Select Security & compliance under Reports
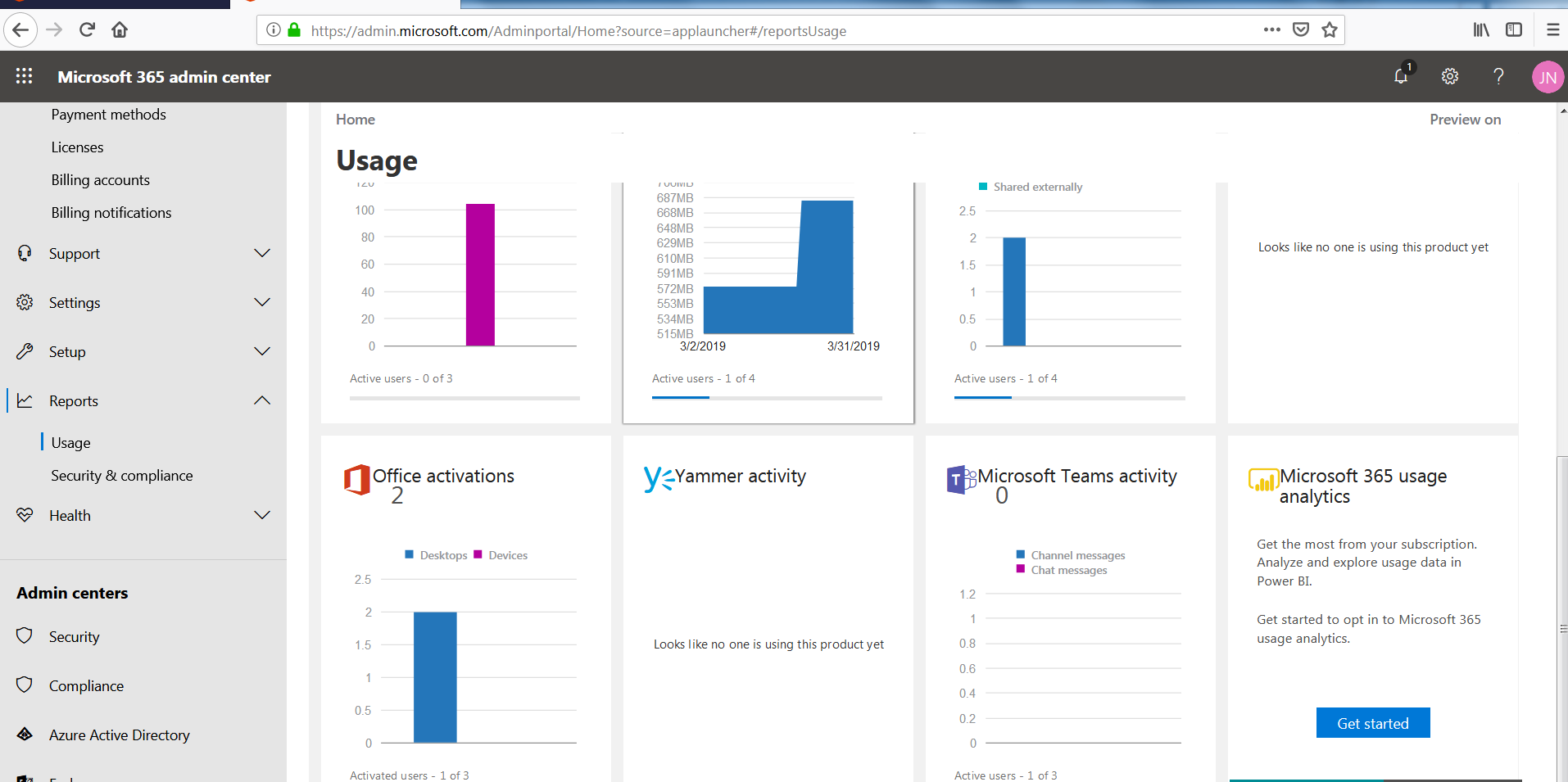 [122, 476]
